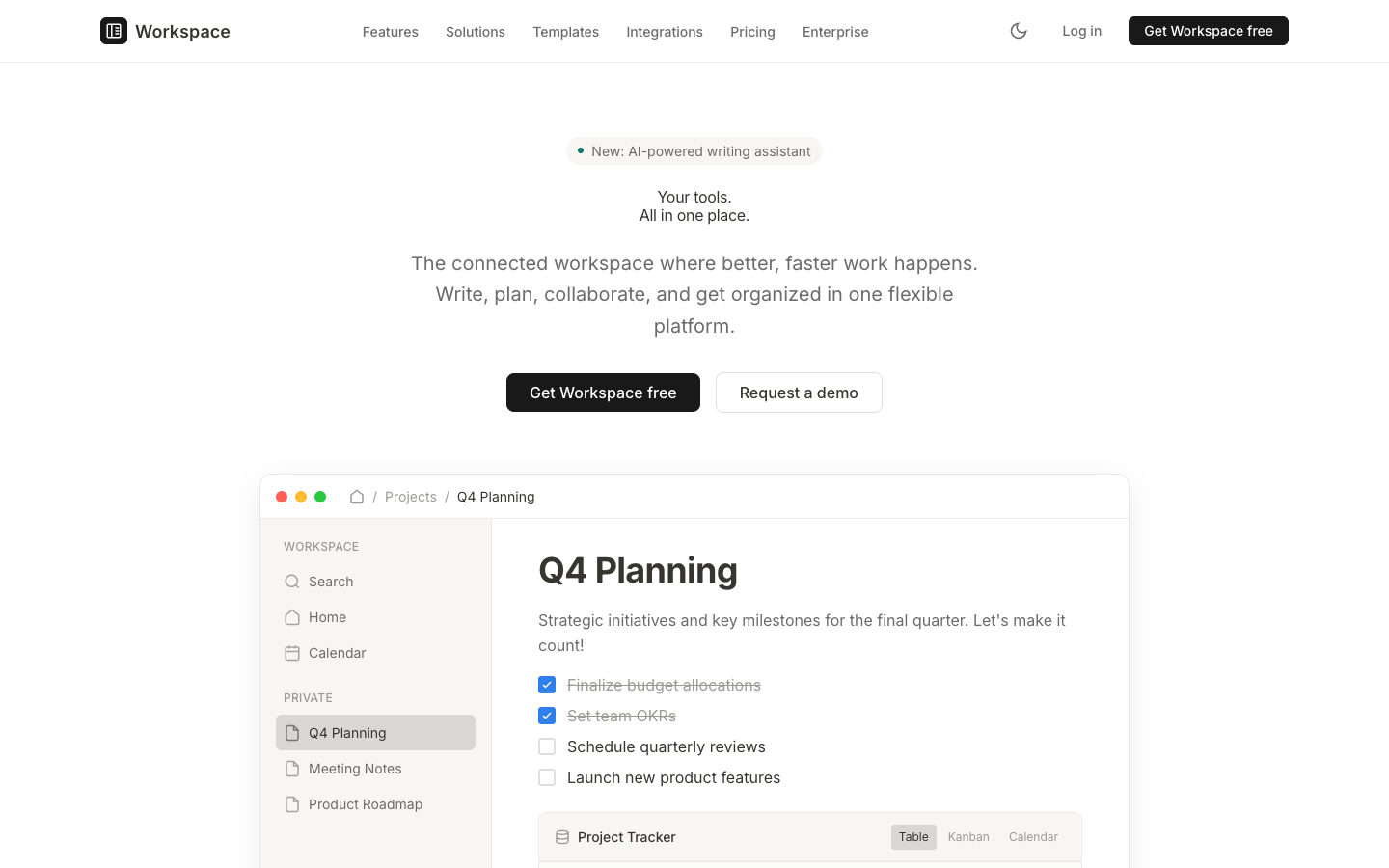Uncheck the Set team OKRs checkbox
The image size is (1389, 868).
(x=547, y=716)
